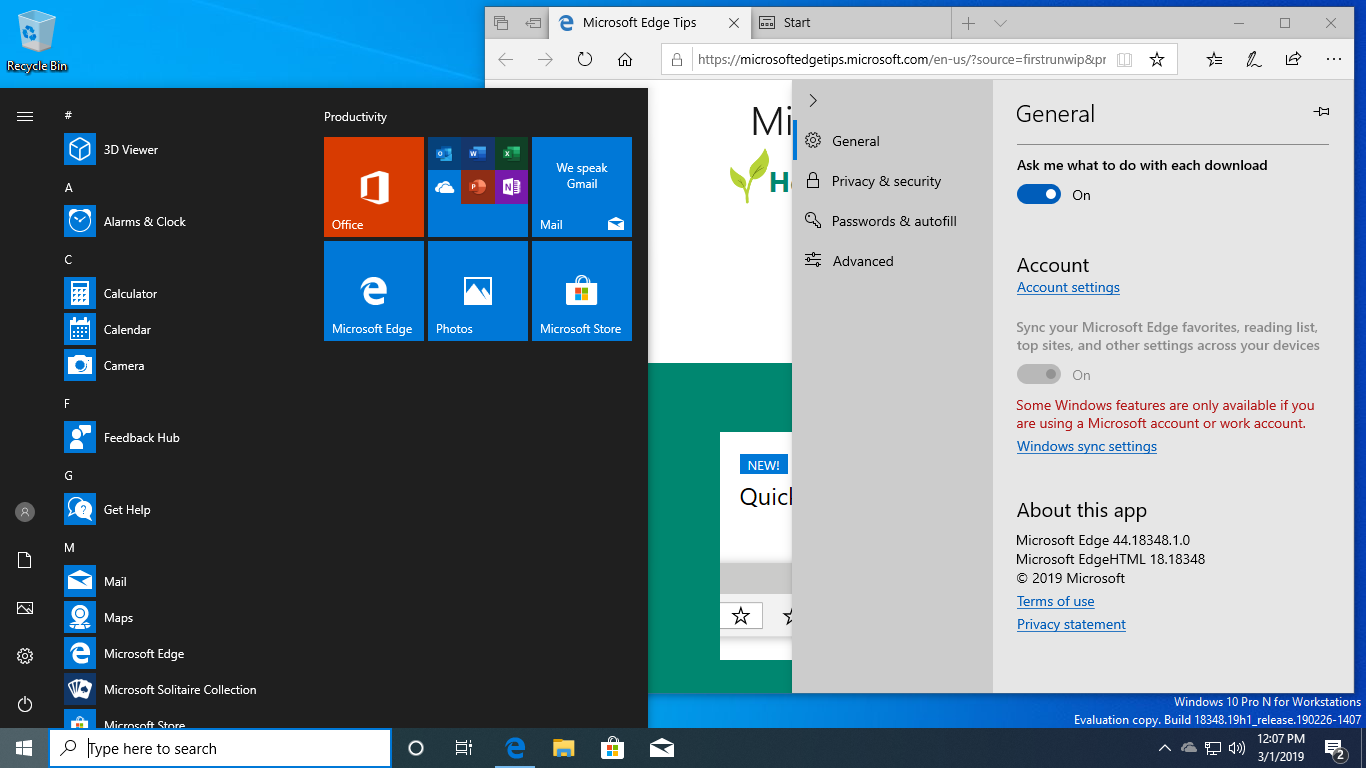Toggle Reading view in Edge address bar
The height and width of the screenshot is (768, 1366).
pyautogui.click(x=1124, y=60)
